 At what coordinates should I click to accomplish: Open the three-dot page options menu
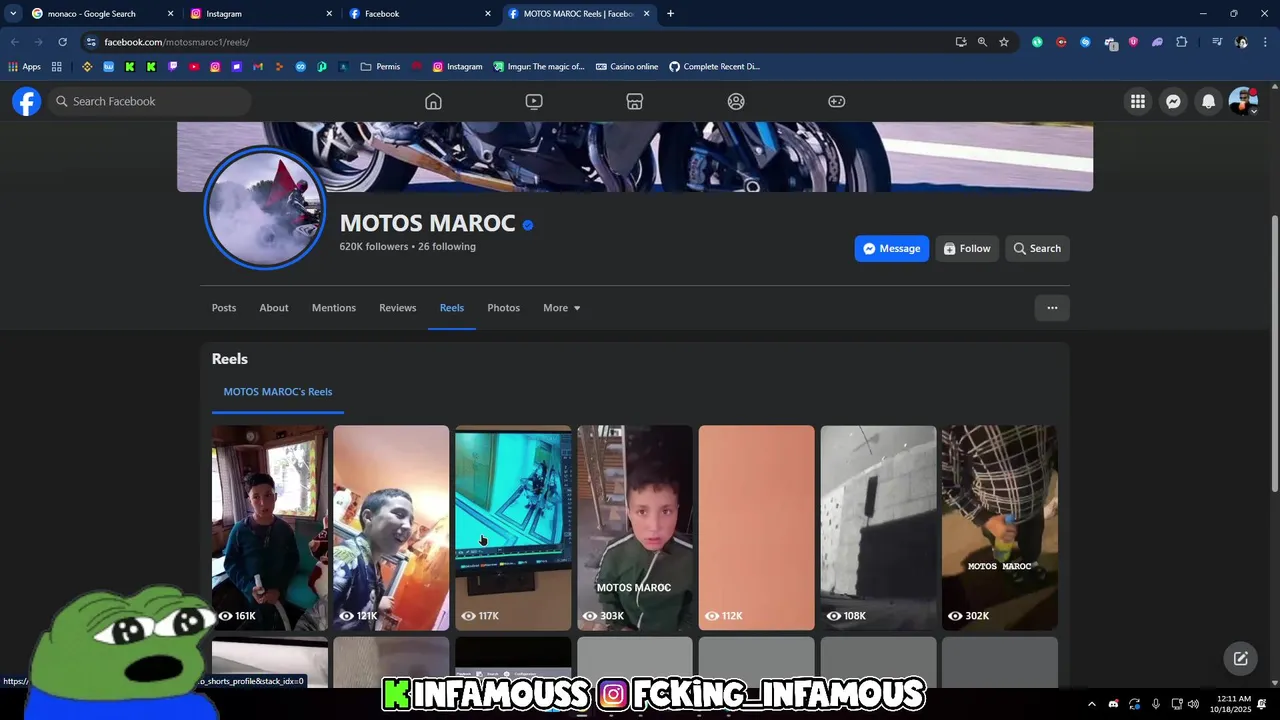pyautogui.click(x=1052, y=308)
